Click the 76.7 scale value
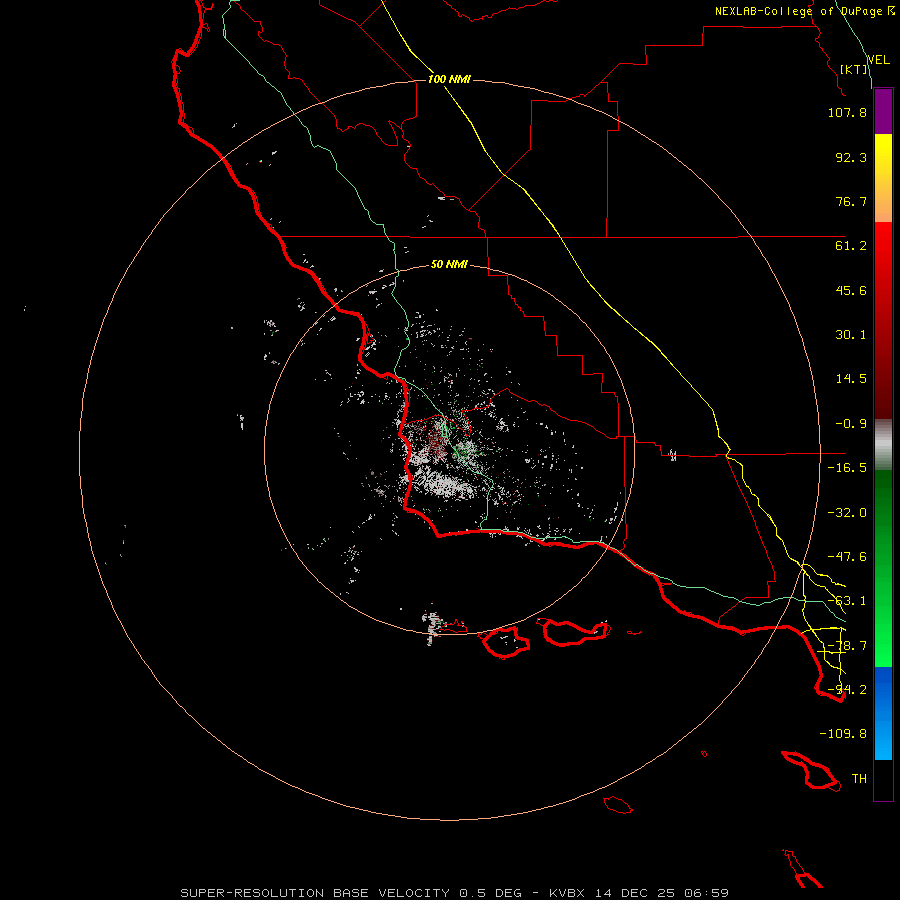The width and height of the screenshot is (900, 900). tap(851, 201)
